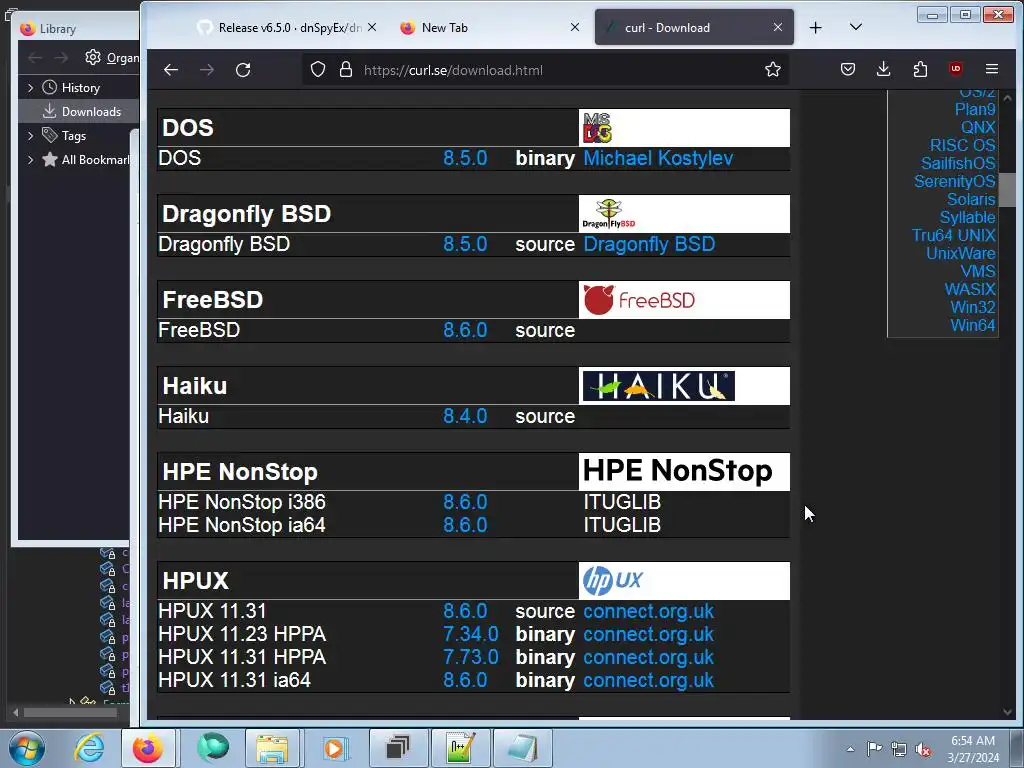Viewport: 1024px width, 768px height.
Task: Jump to UnixWare in the OS list
Action: [961, 253]
